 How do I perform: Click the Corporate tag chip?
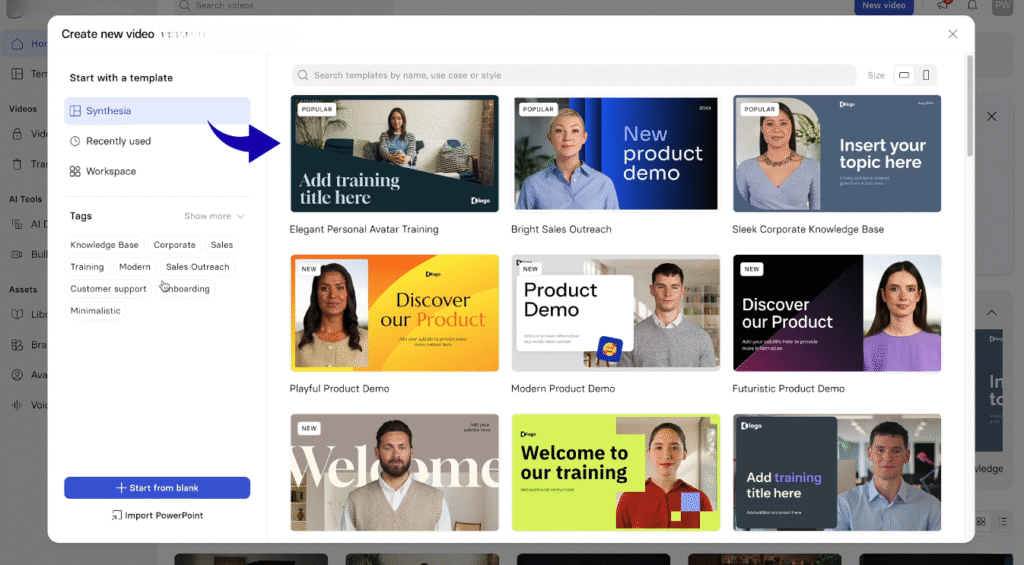pos(174,245)
